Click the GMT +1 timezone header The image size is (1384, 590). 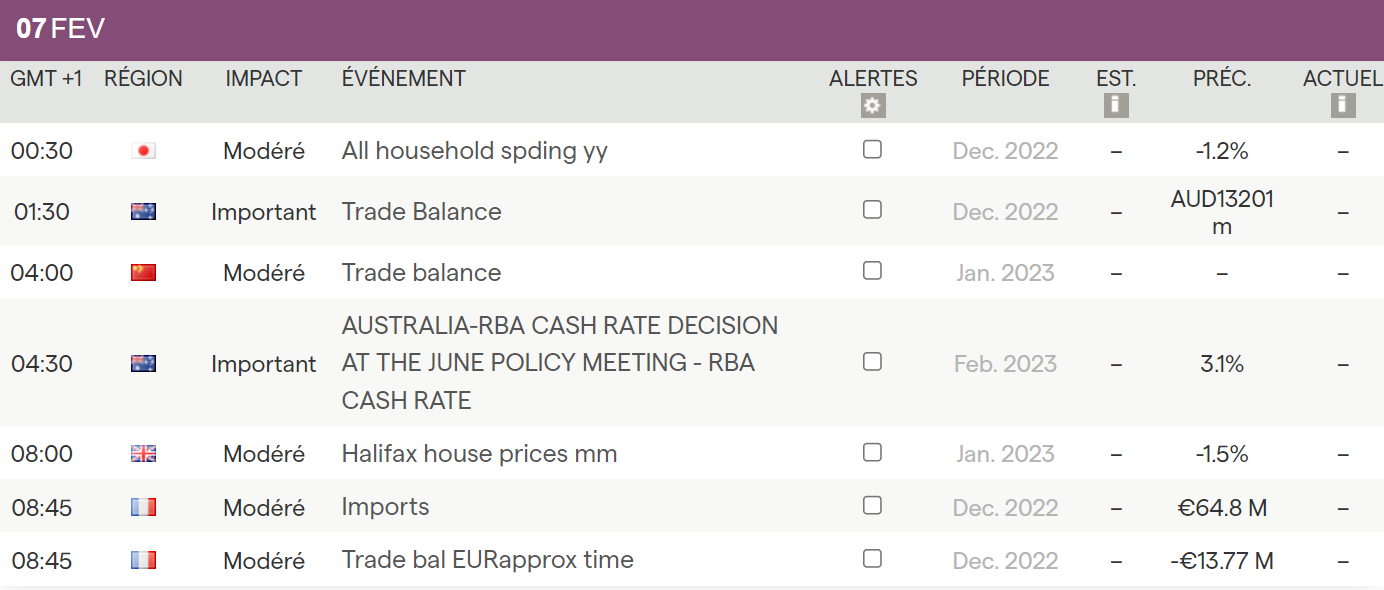(x=46, y=79)
